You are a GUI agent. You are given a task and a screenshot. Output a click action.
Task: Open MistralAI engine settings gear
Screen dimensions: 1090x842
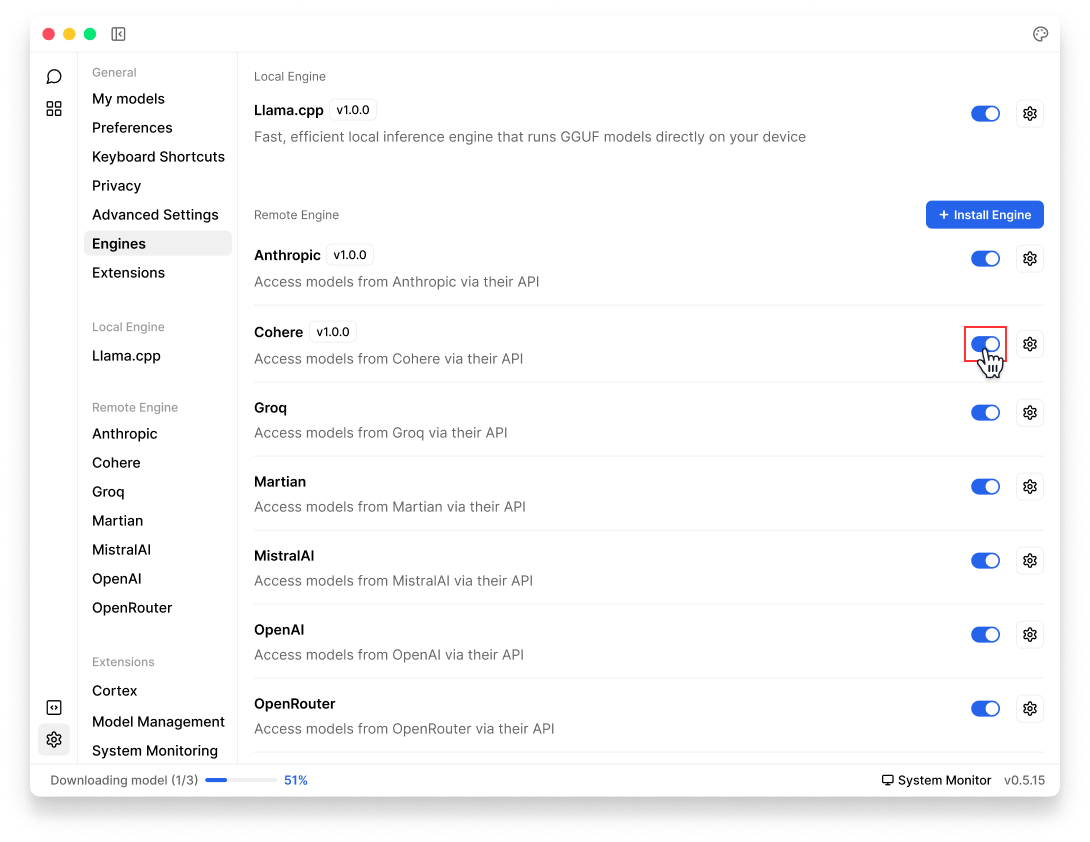click(1030, 560)
